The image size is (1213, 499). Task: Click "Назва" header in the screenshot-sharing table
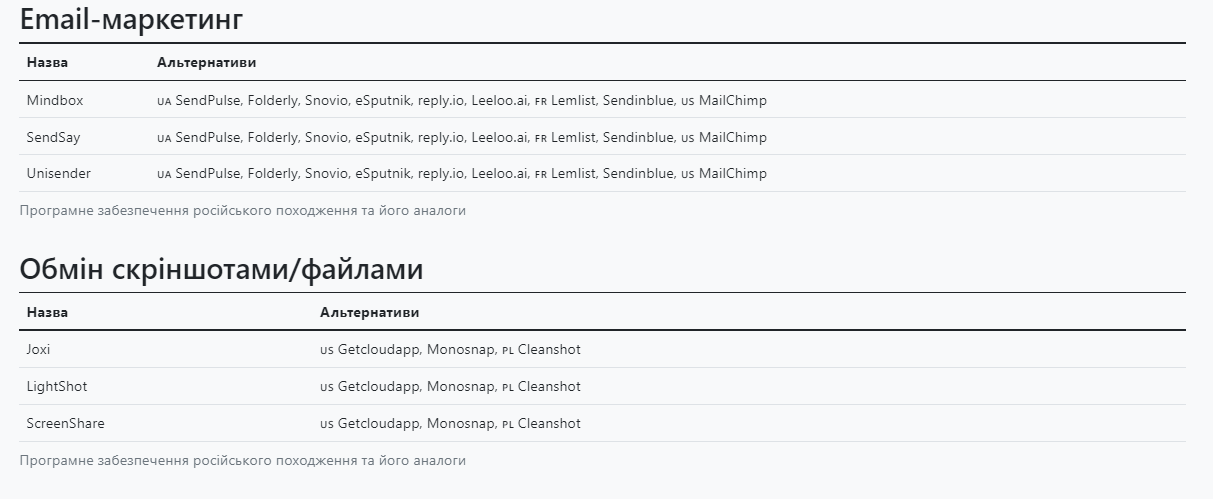(x=47, y=312)
